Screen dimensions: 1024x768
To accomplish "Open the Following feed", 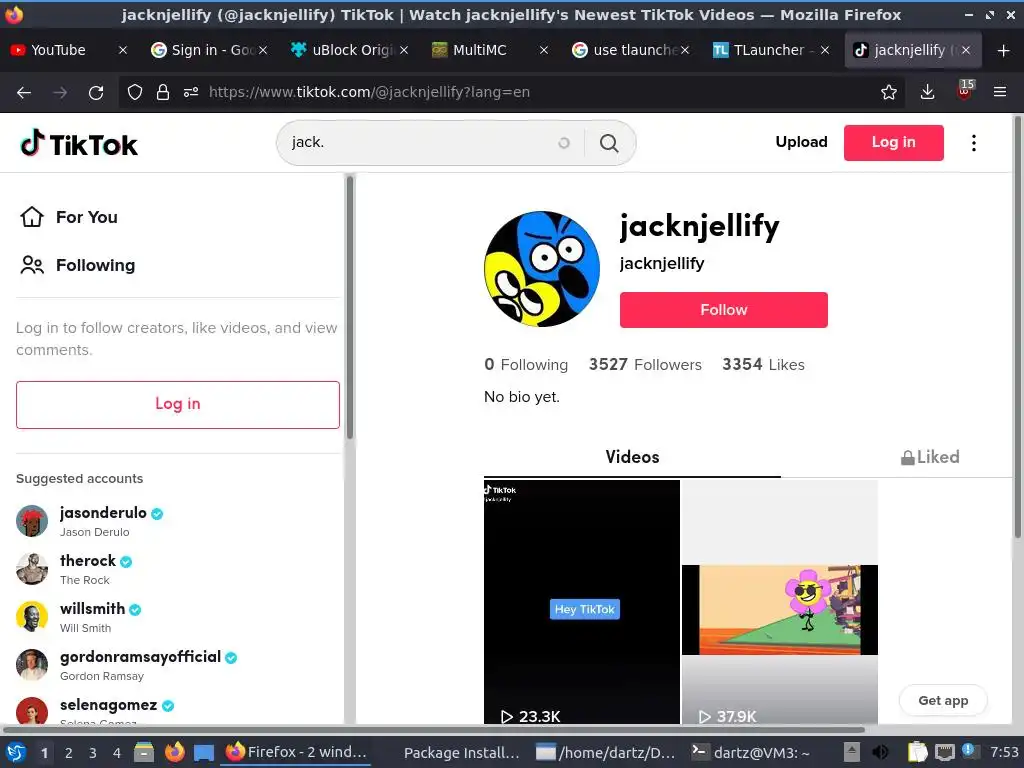I will click(x=95, y=265).
